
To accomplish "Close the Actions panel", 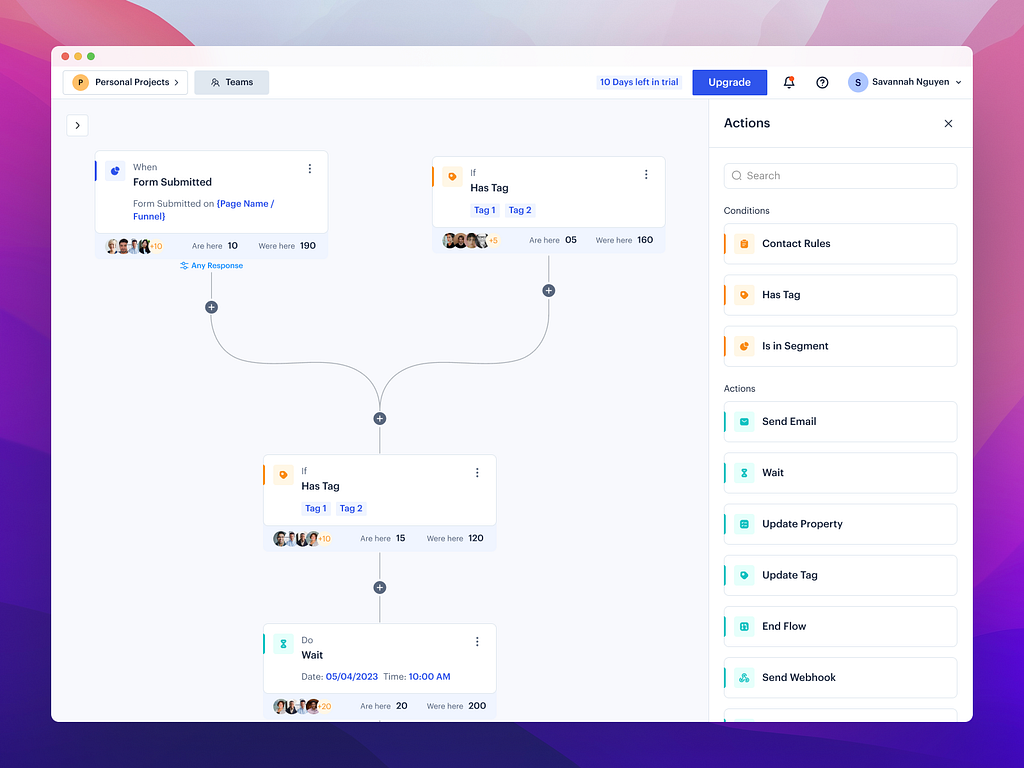I will pyautogui.click(x=948, y=123).
